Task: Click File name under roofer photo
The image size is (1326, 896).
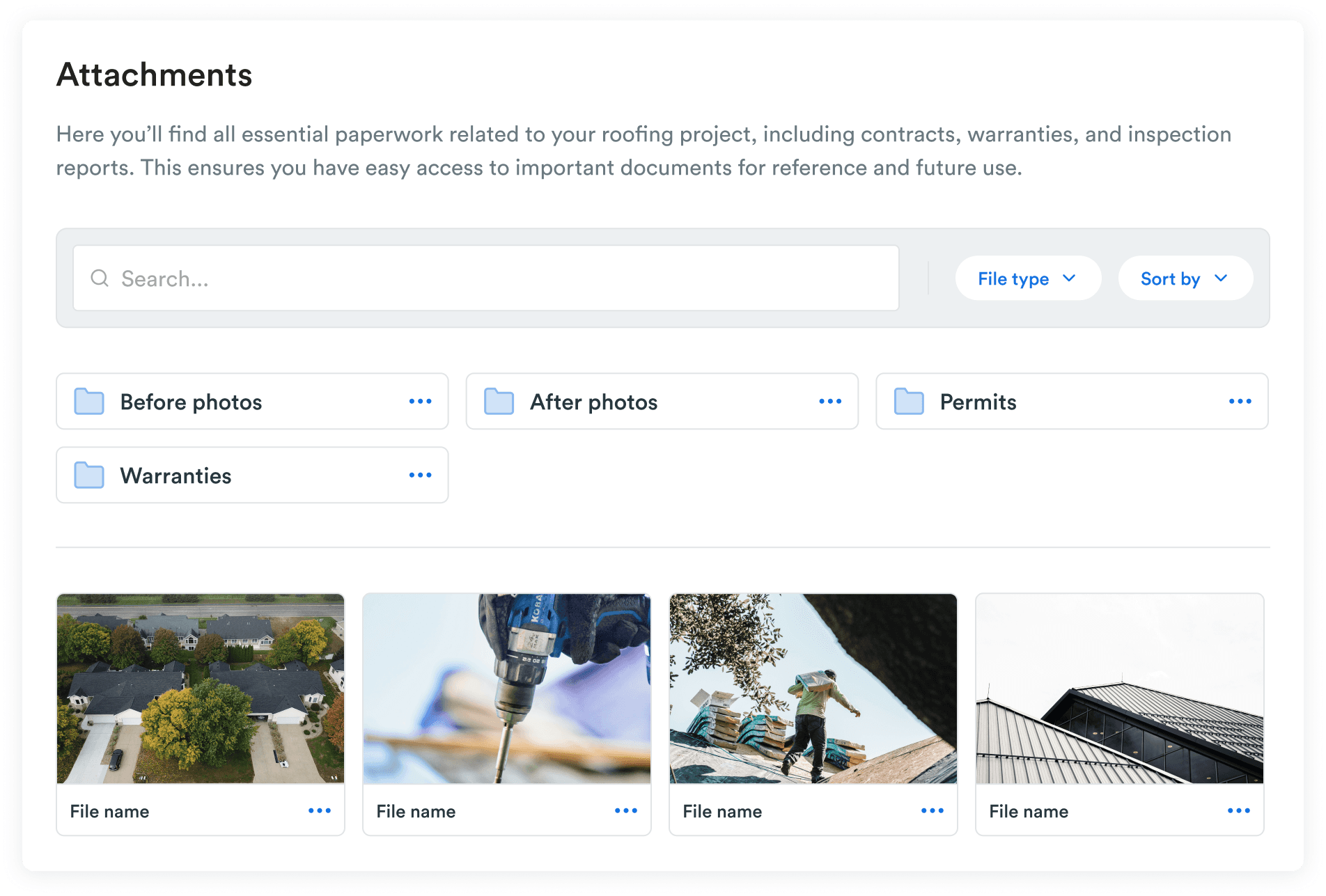Action: coord(722,812)
